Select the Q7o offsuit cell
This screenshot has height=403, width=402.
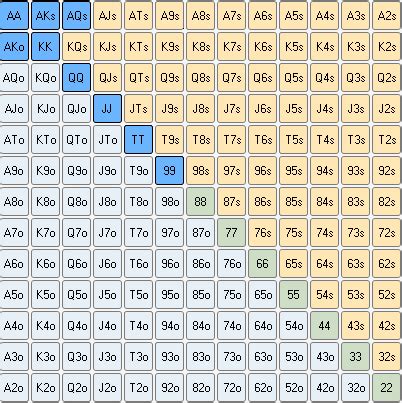pyautogui.click(x=76, y=232)
